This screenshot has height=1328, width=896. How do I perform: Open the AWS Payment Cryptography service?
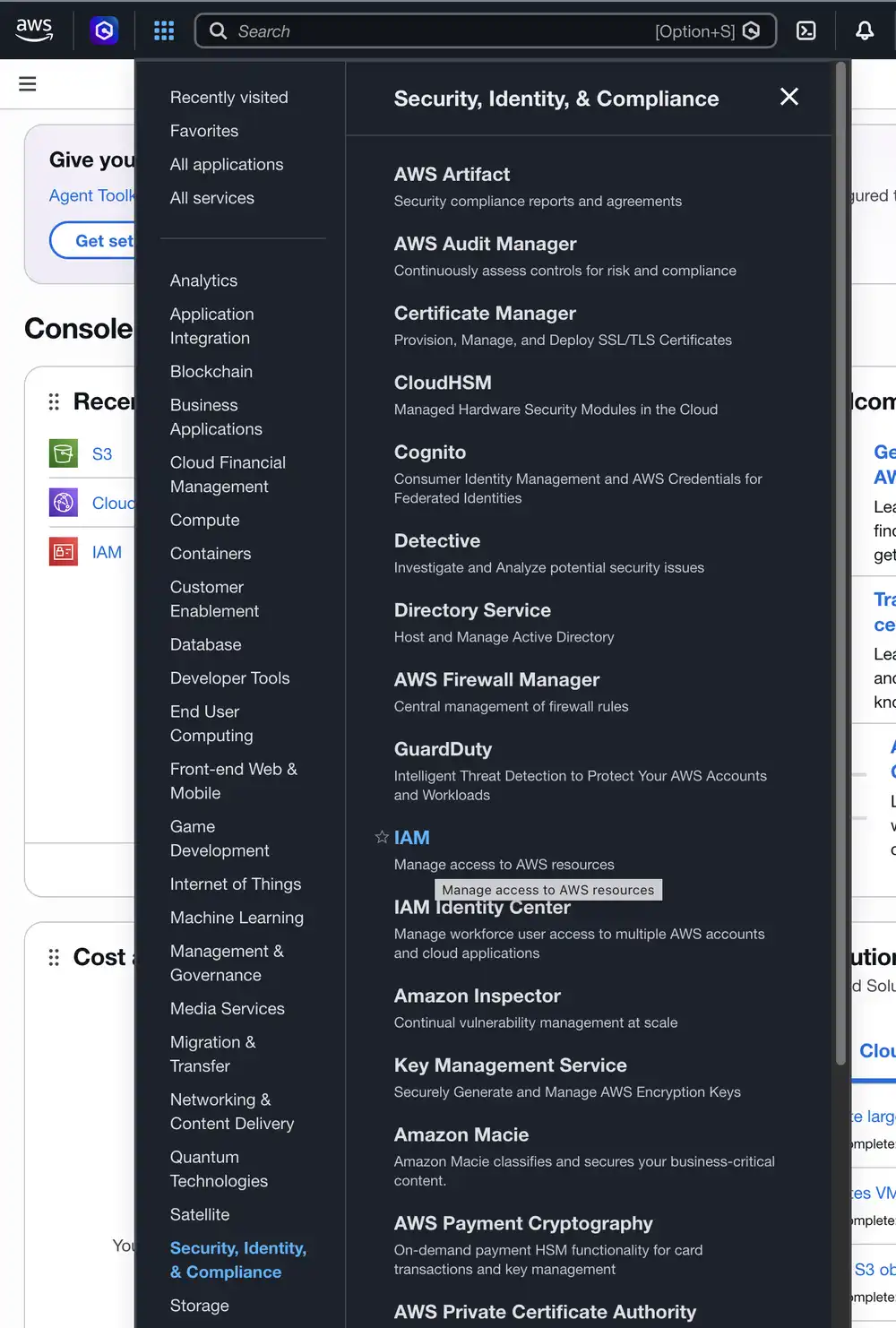tap(523, 1224)
